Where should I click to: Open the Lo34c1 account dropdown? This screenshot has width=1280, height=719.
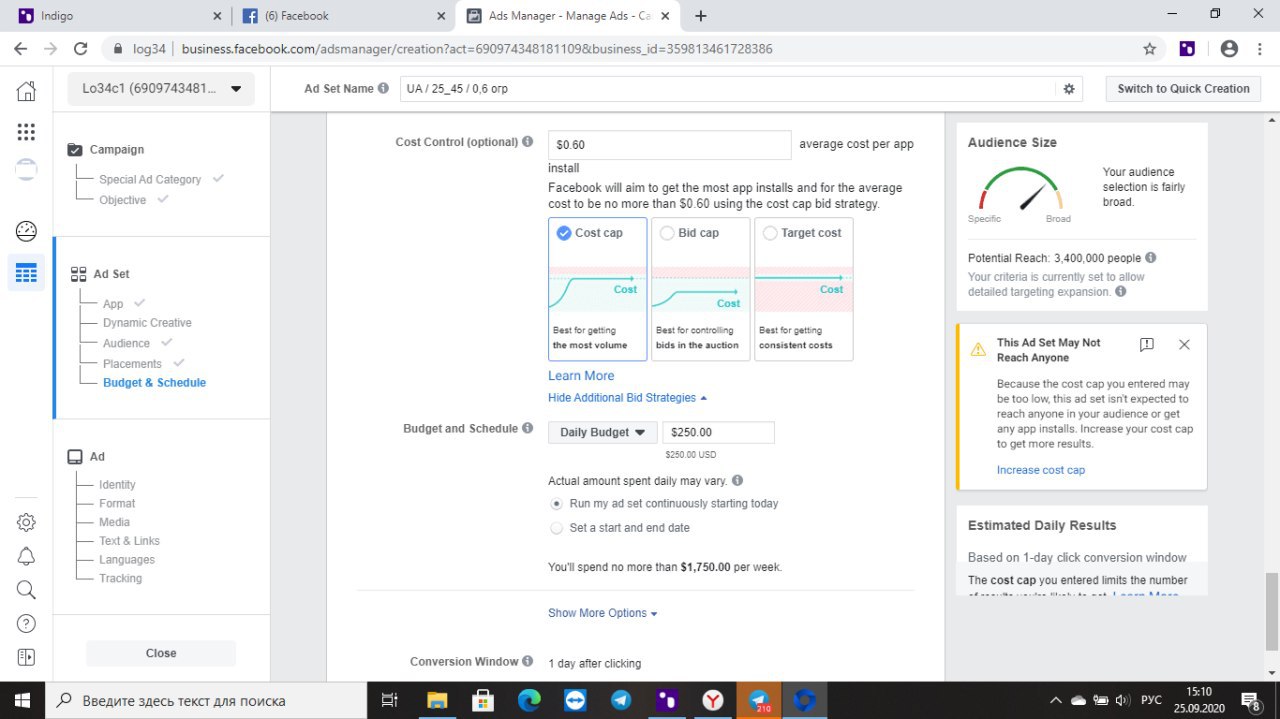pyautogui.click(x=161, y=89)
